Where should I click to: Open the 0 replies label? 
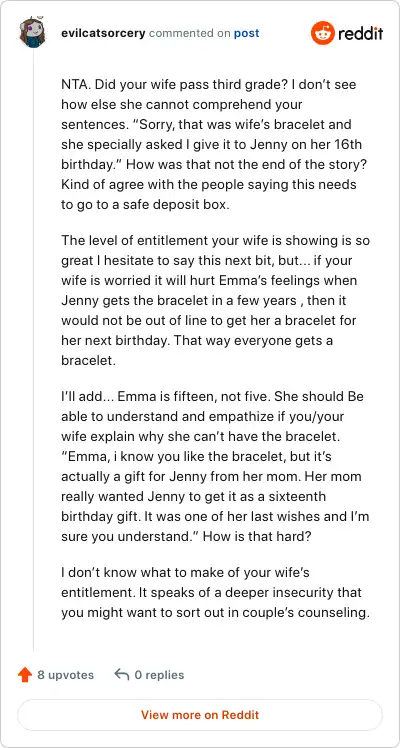point(159,675)
